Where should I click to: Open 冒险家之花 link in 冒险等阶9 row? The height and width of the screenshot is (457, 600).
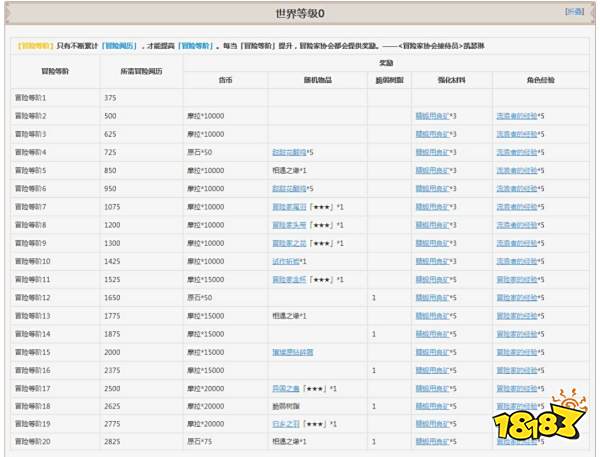(x=291, y=242)
